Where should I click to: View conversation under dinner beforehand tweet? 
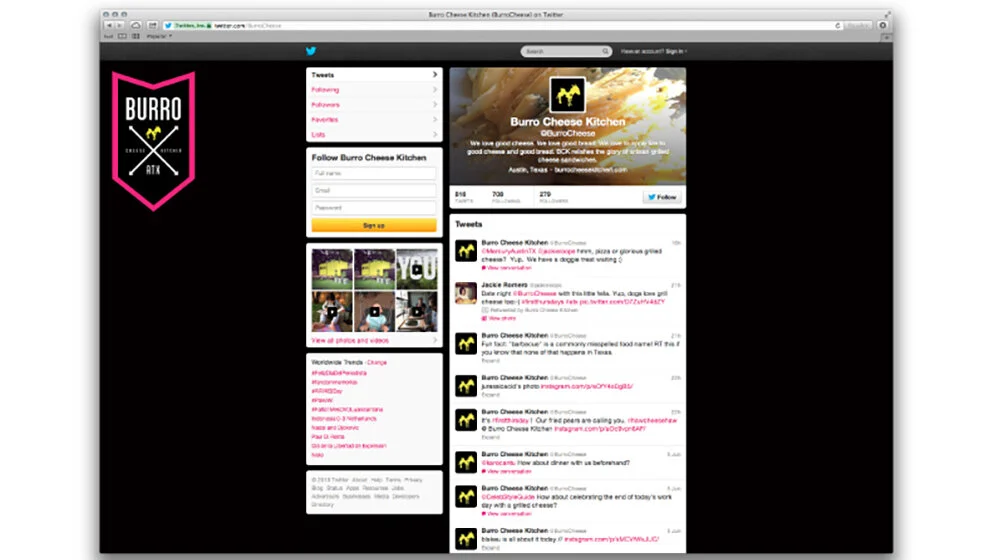507,471
